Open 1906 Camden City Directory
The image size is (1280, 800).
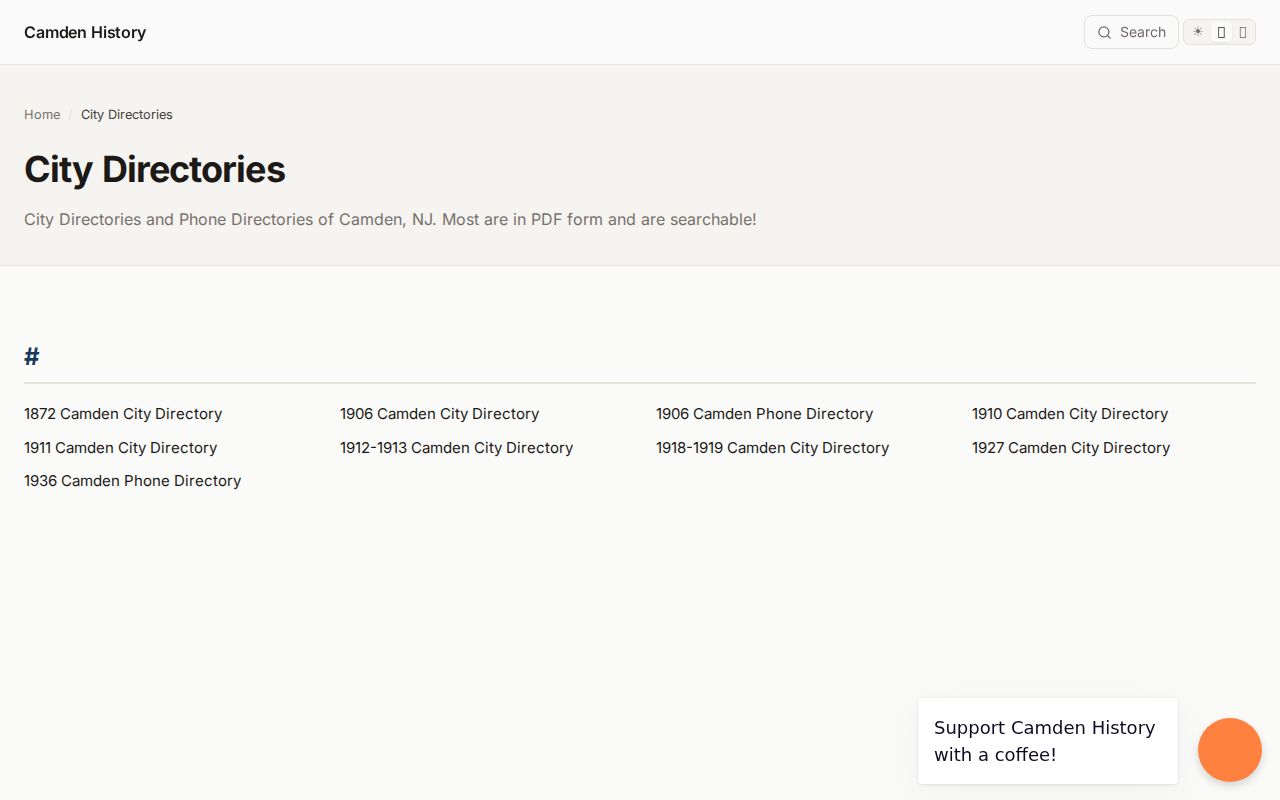click(x=439, y=414)
